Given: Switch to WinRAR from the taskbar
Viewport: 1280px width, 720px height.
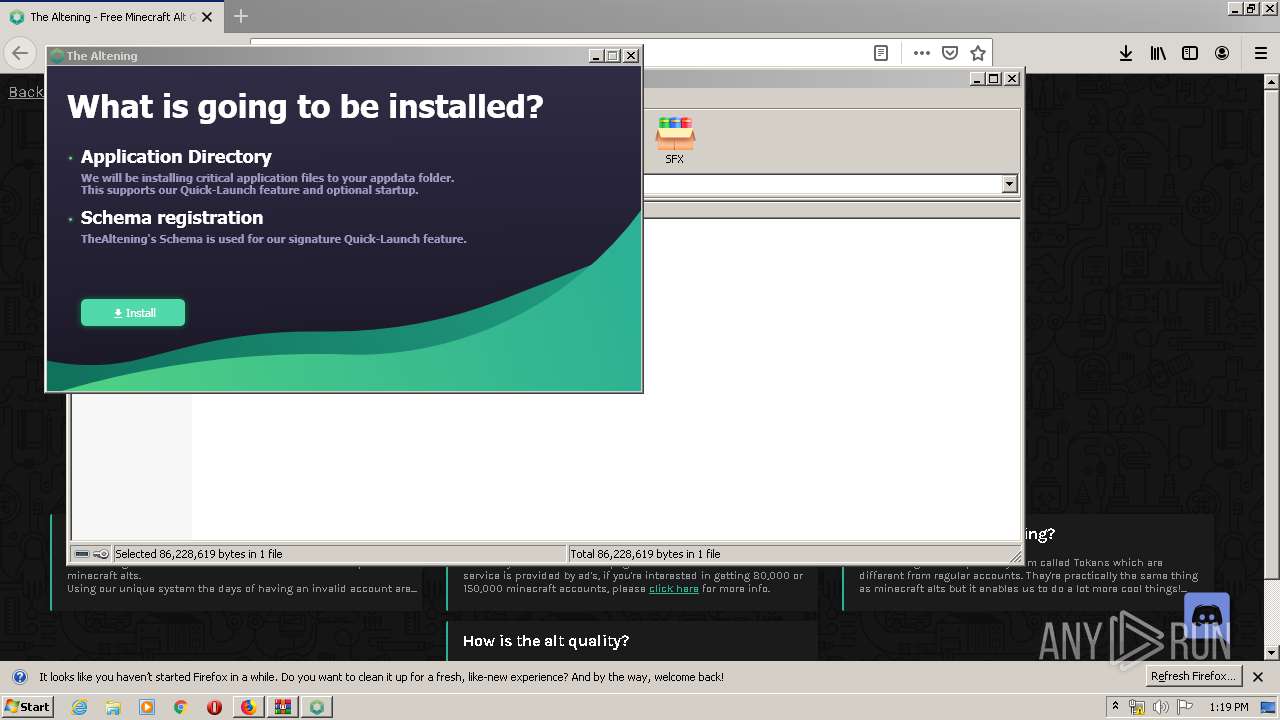Looking at the screenshot, I should (x=283, y=707).
